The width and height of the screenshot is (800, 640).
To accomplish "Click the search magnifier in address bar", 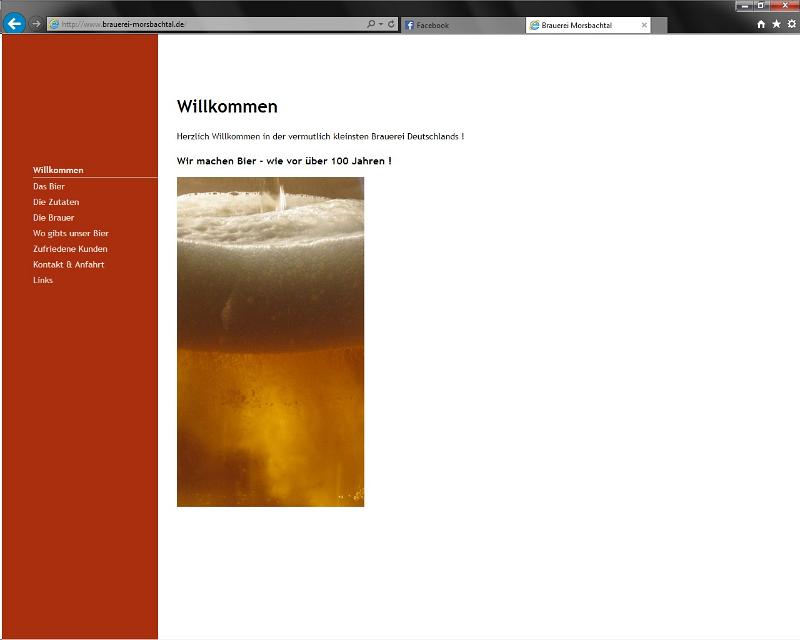I will [x=371, y=24].
